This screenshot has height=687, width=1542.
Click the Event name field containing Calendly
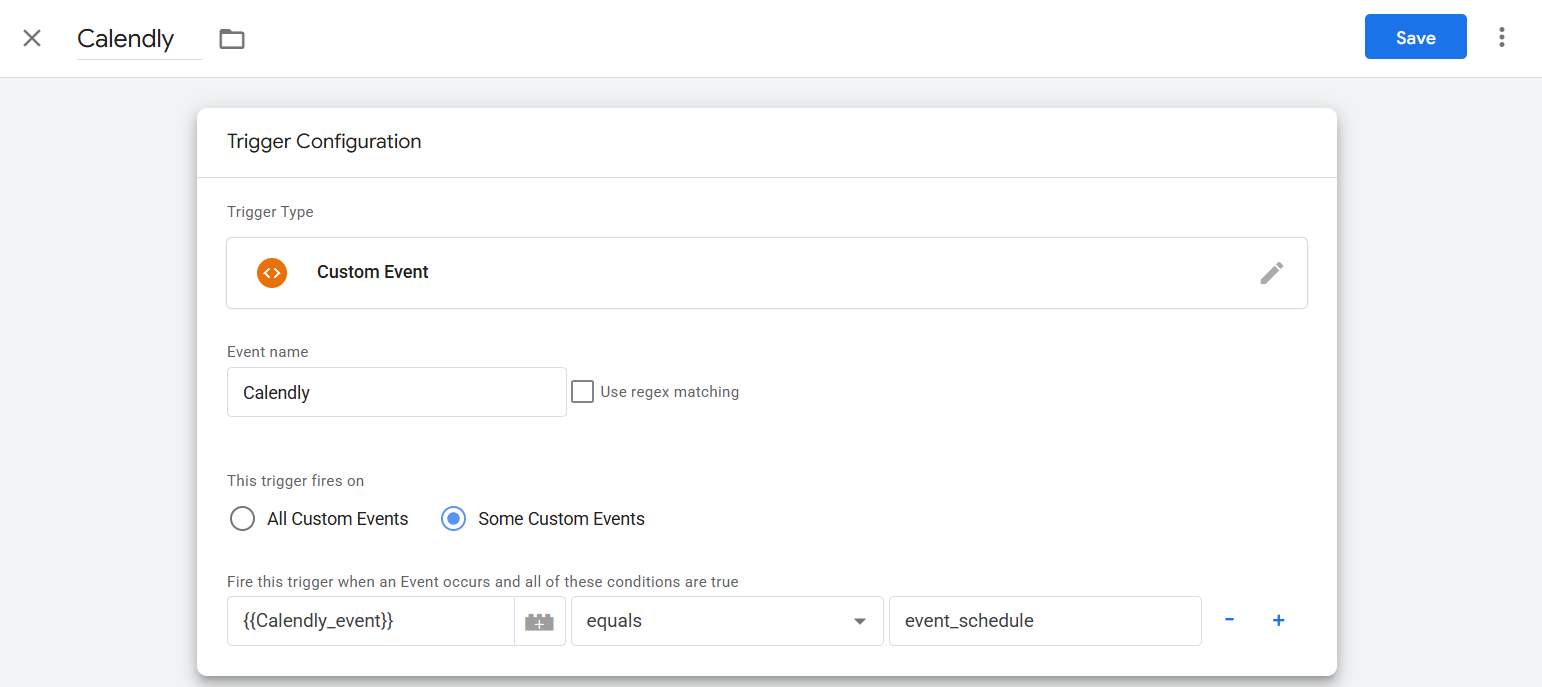coord(396,392)
